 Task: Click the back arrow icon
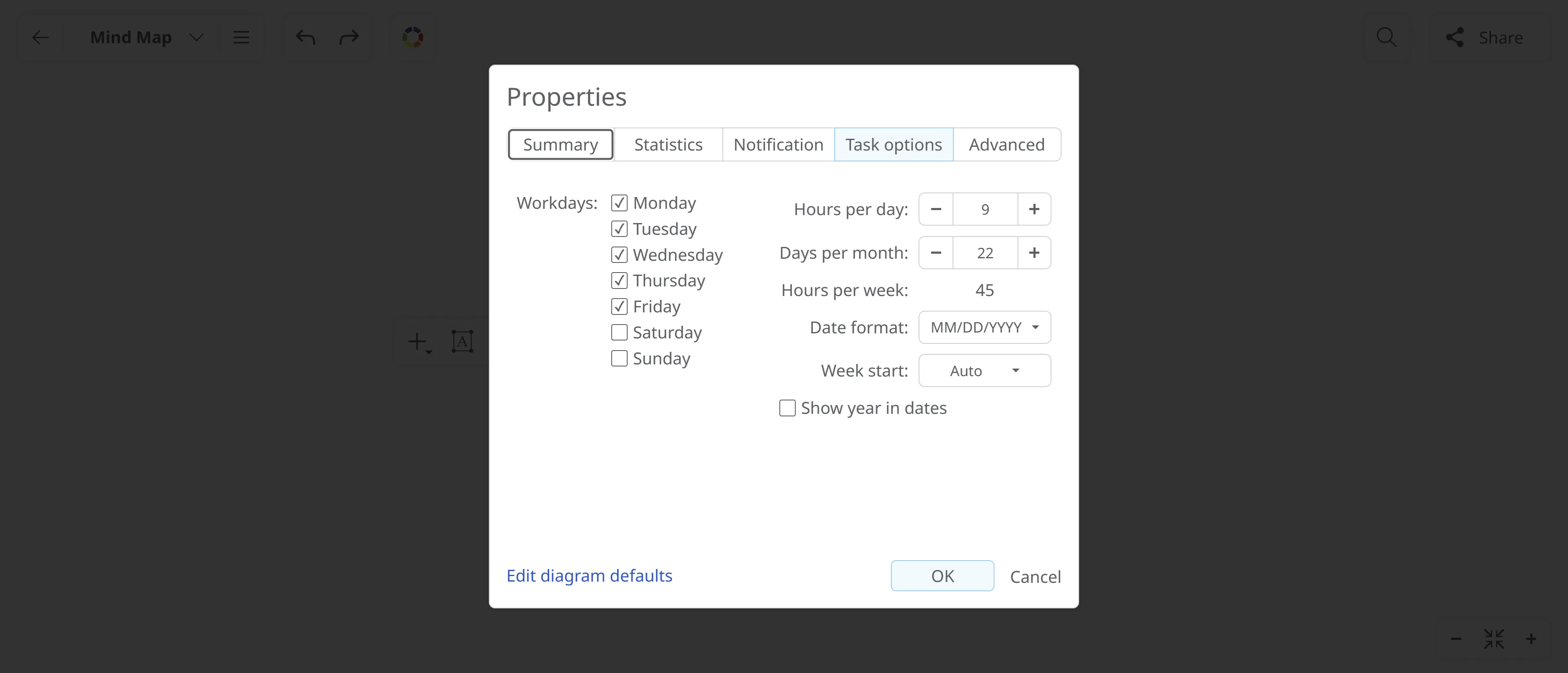pos(40,38)
